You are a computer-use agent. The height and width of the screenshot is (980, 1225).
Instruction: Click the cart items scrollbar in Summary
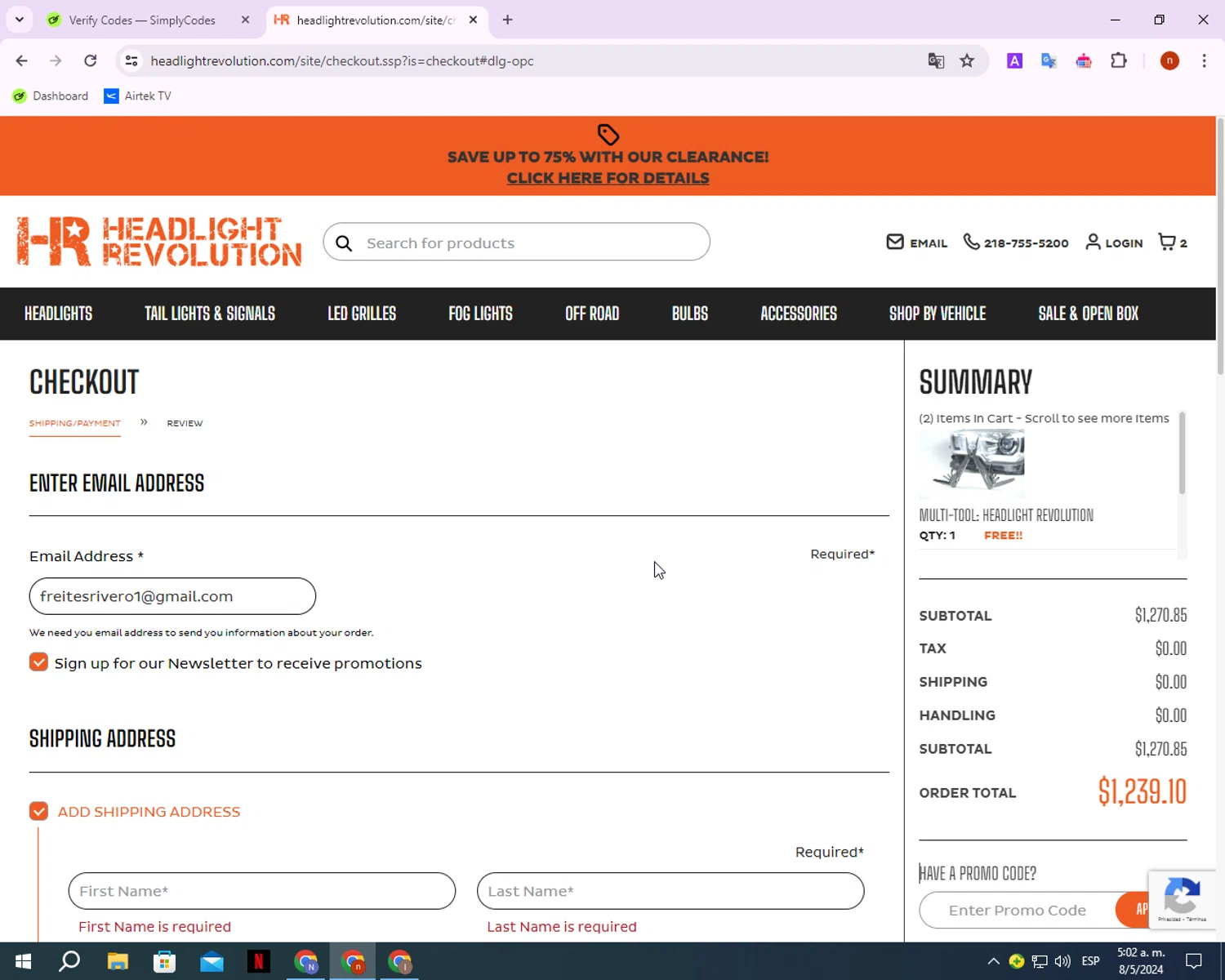1182,453
